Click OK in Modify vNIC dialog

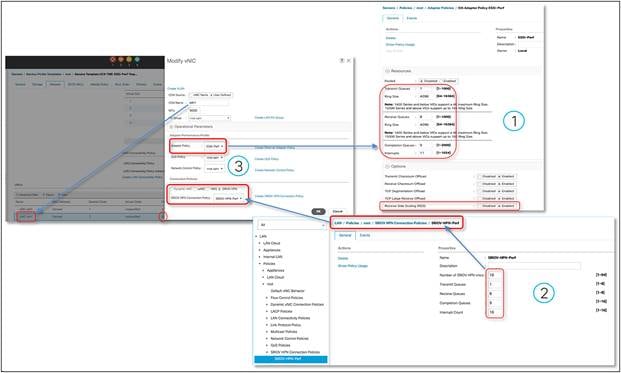coord(318,211)
